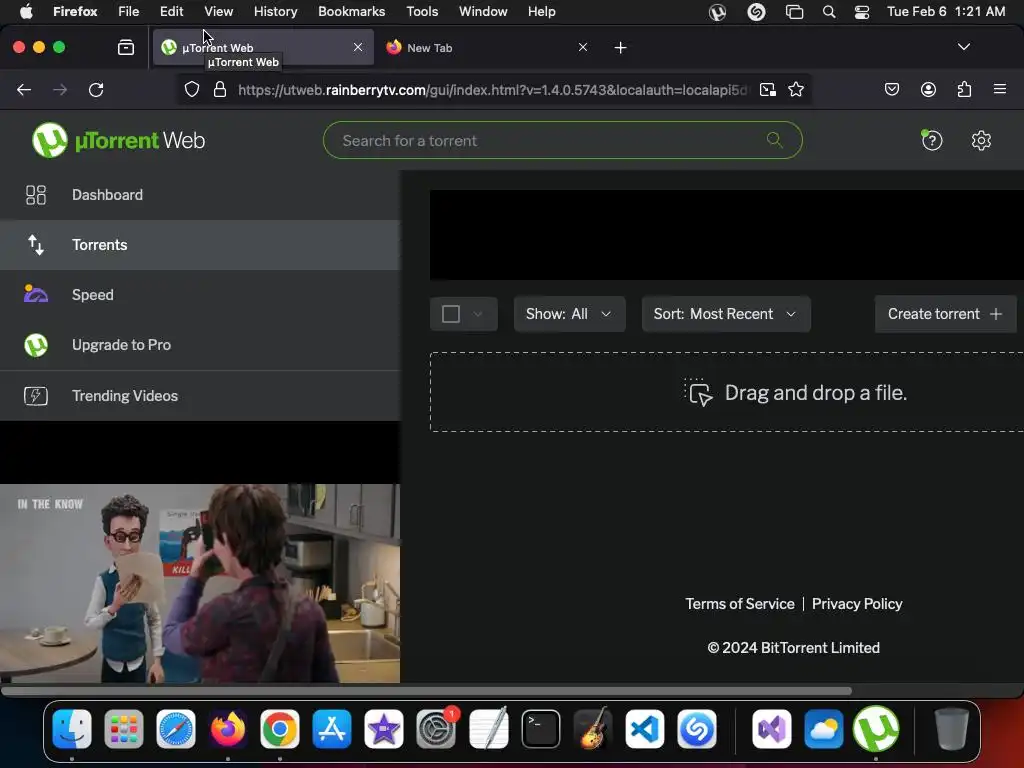Open the Tools menu in the menu bar
Image resolution: width=1024 pixels, height=768 pixels.
(x=422, y=11)
